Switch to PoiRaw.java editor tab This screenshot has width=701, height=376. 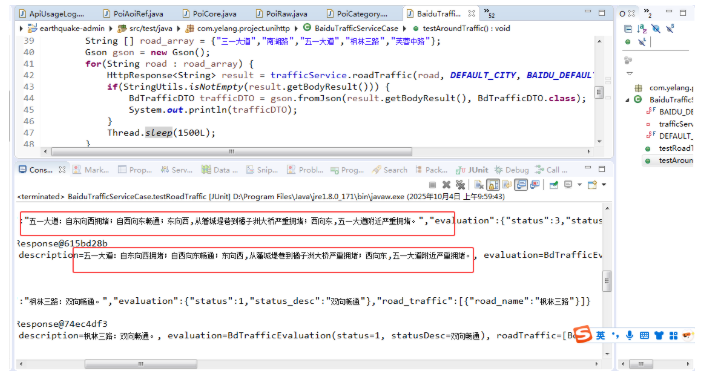pos(282,14)
